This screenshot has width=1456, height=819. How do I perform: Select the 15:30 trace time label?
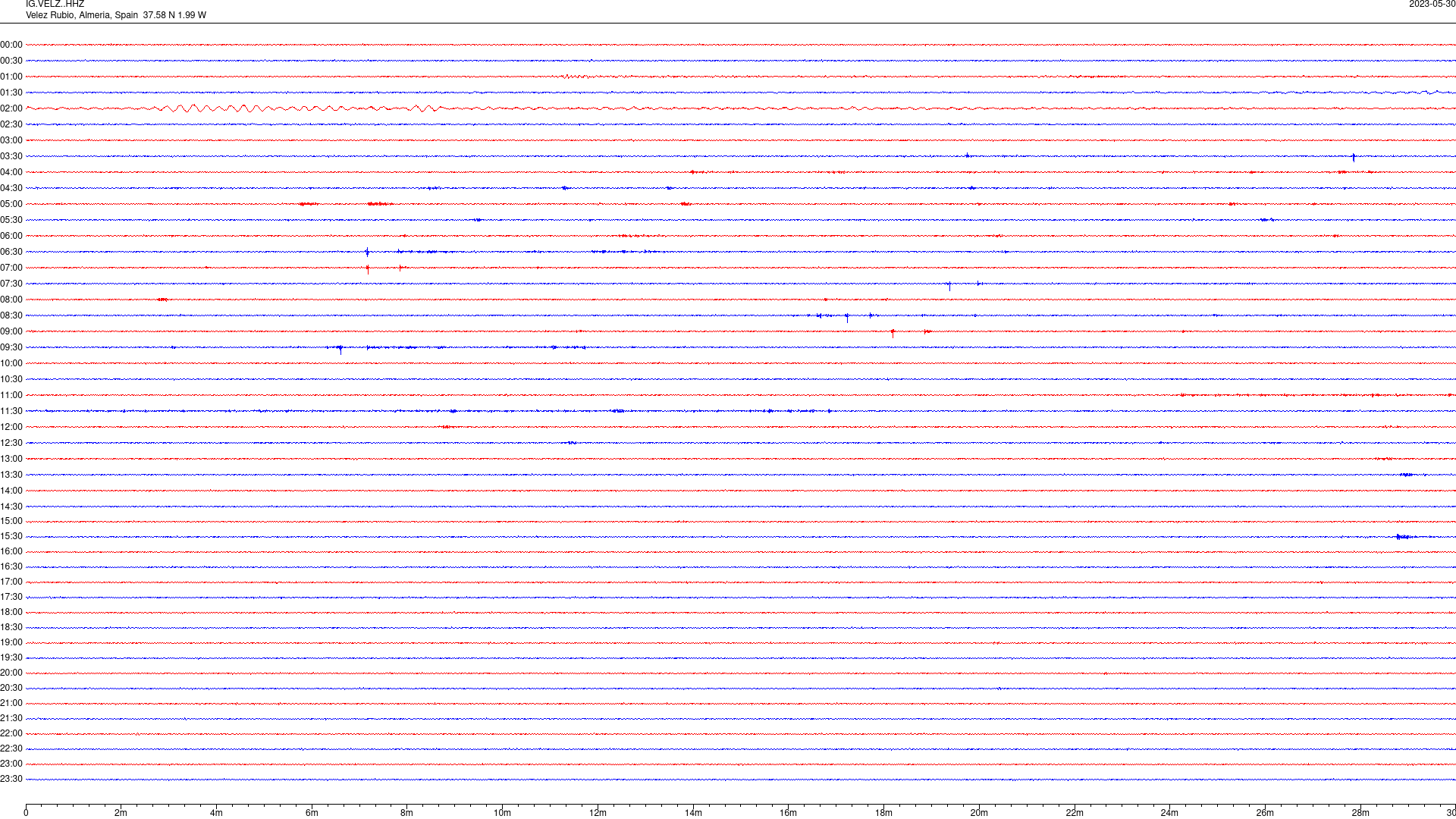[x=11, y=536]
